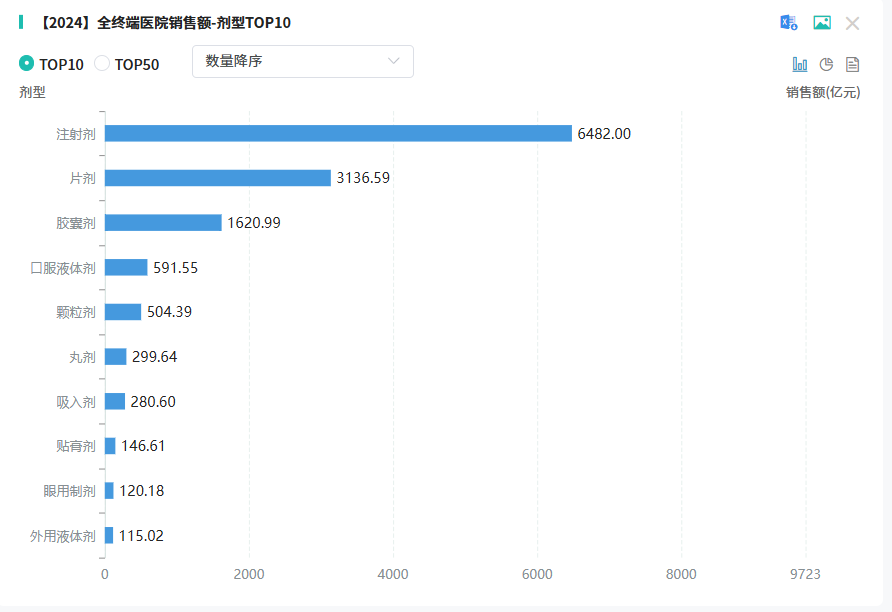The height and width of the screenshot is (612, 892).
Task: Select the TOP50 radio option
Action: tap(102, 64)
